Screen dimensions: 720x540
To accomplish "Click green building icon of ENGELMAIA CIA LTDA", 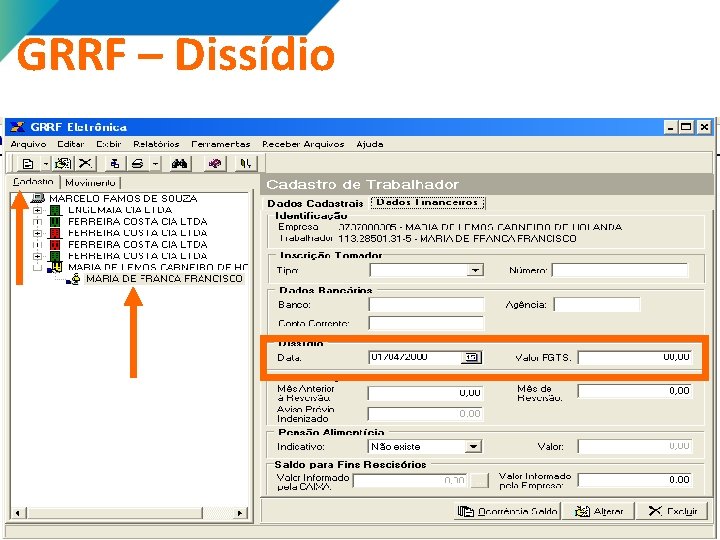I will click(55, 210).
